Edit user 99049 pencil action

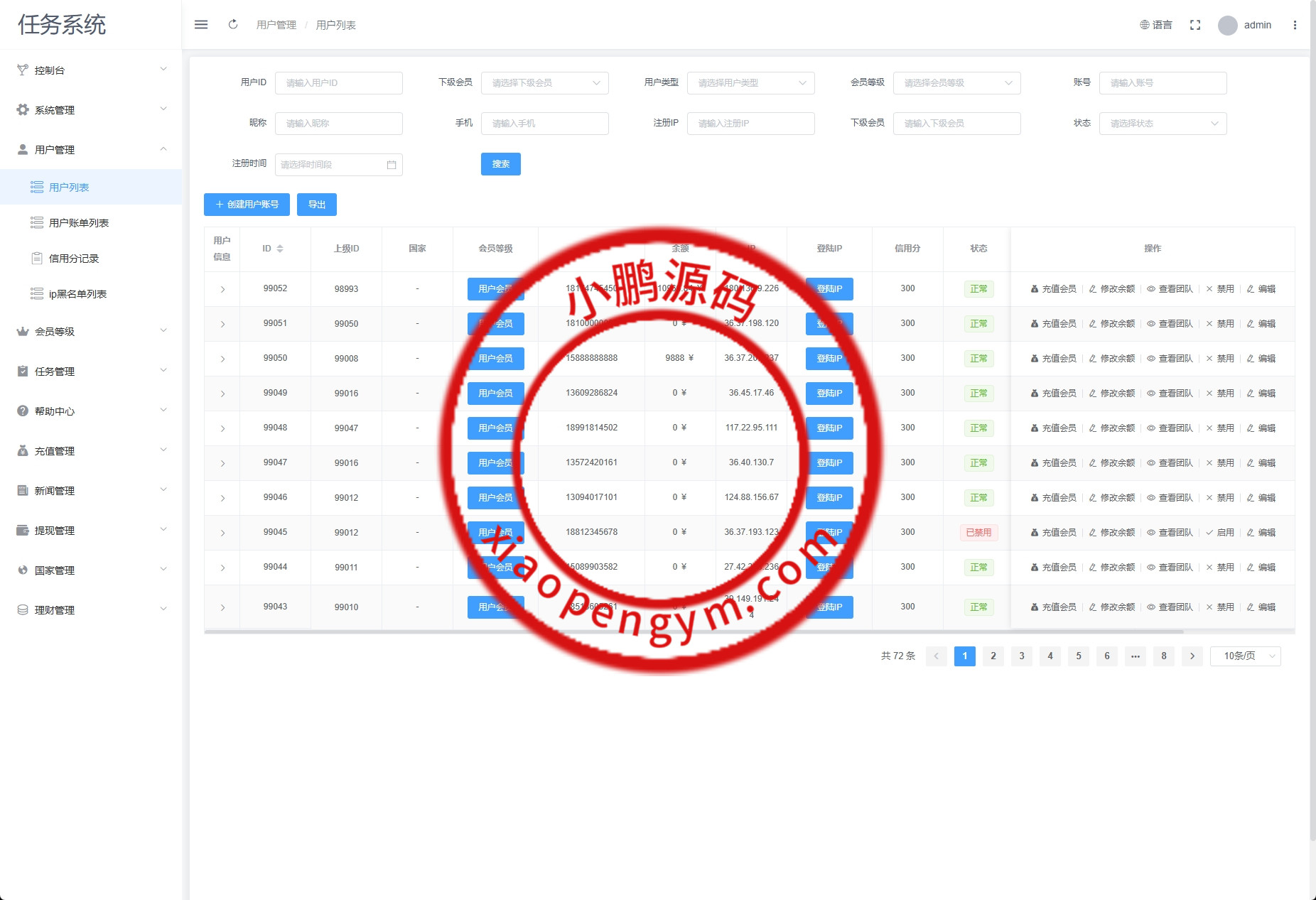[x=1261, y=394]
